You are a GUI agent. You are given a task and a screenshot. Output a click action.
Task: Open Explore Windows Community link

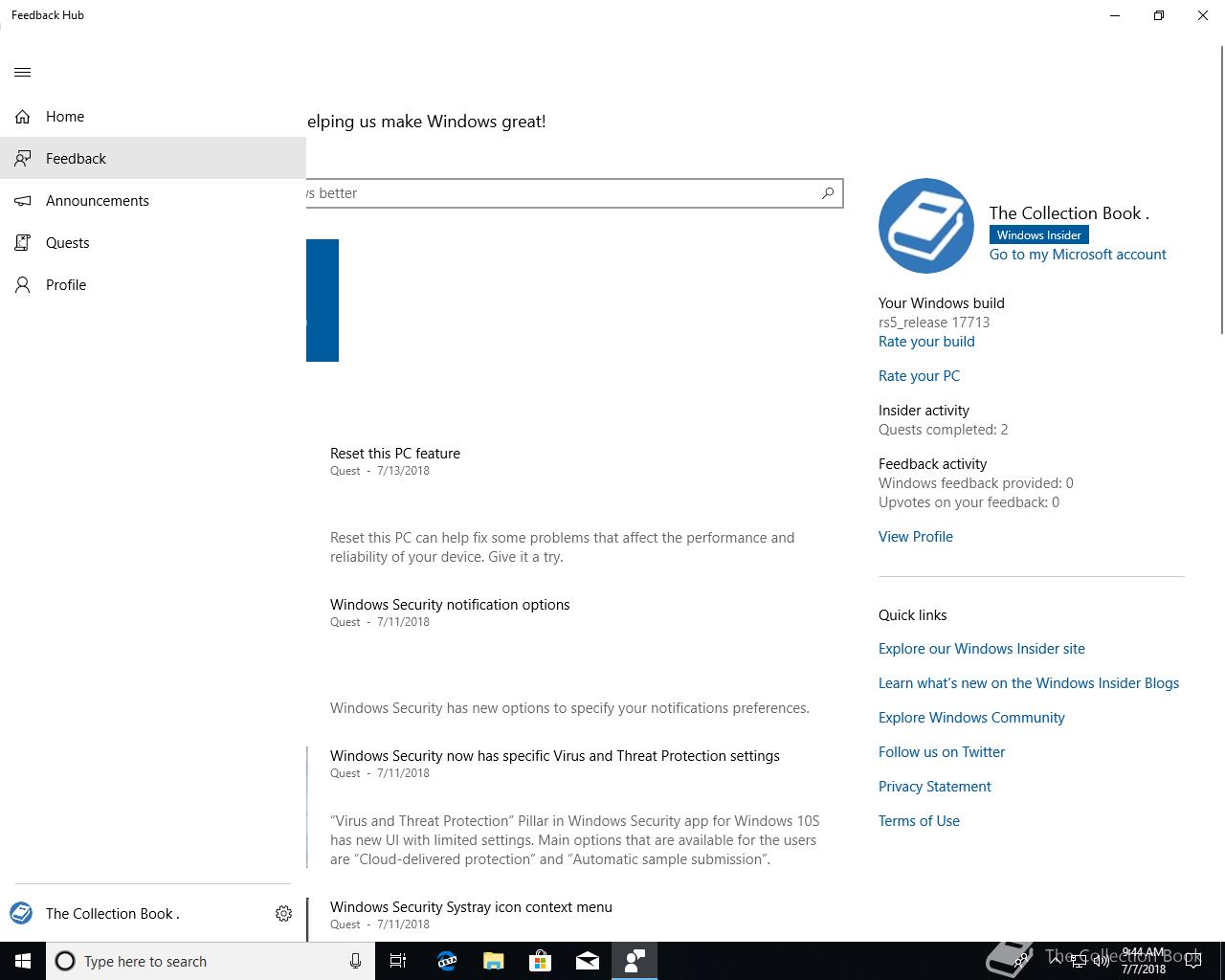point(971,718)
